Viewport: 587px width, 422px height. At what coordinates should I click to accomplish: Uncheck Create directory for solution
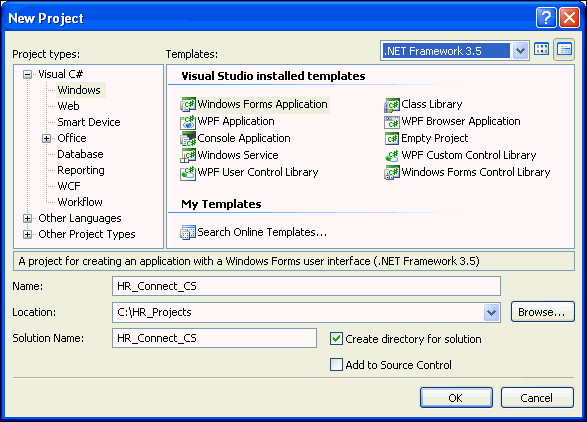click(336, 338)
